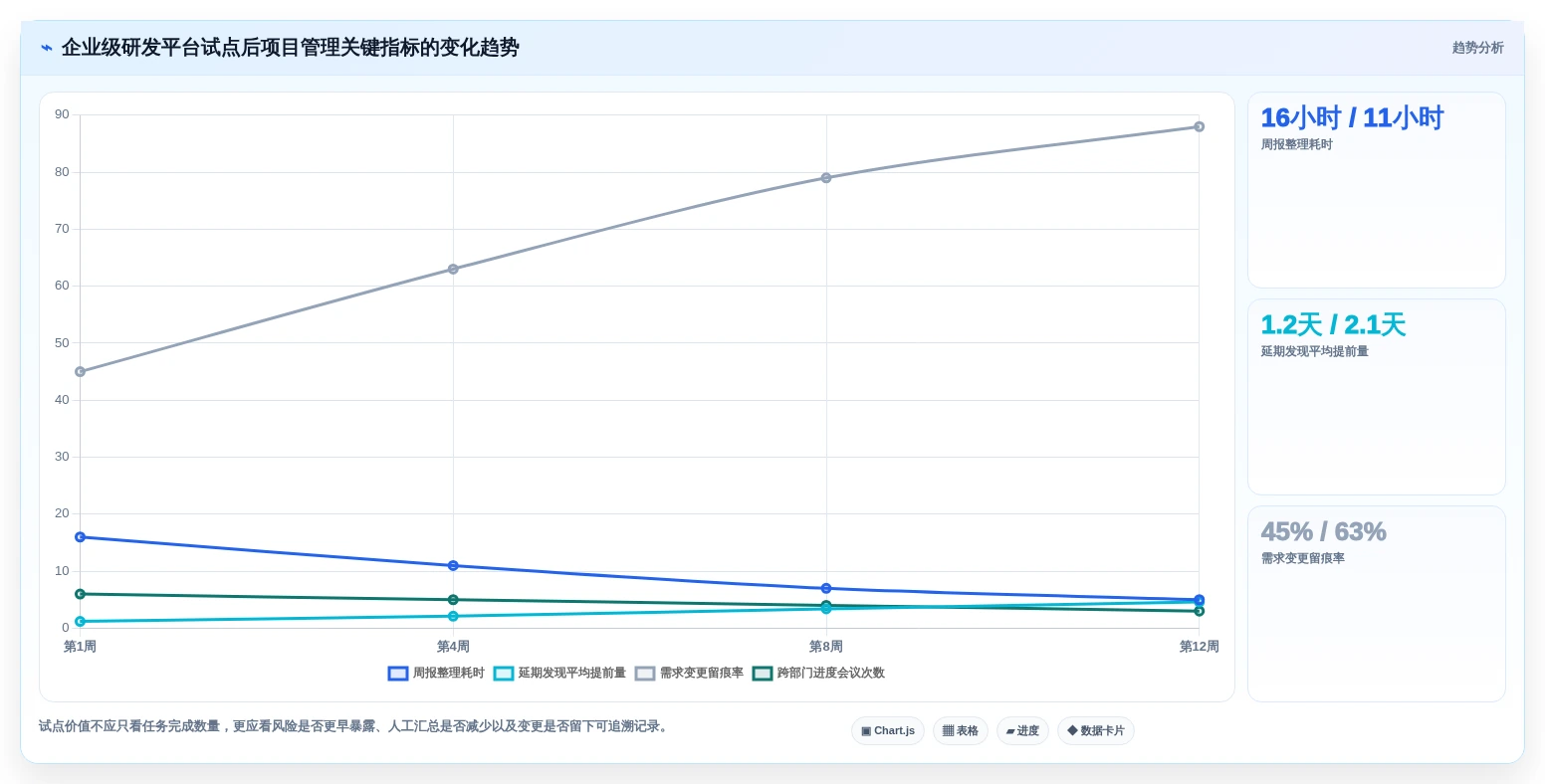Click the 1.2天 / 2.1天 metric value
1545x784 pixels.
1333,325
